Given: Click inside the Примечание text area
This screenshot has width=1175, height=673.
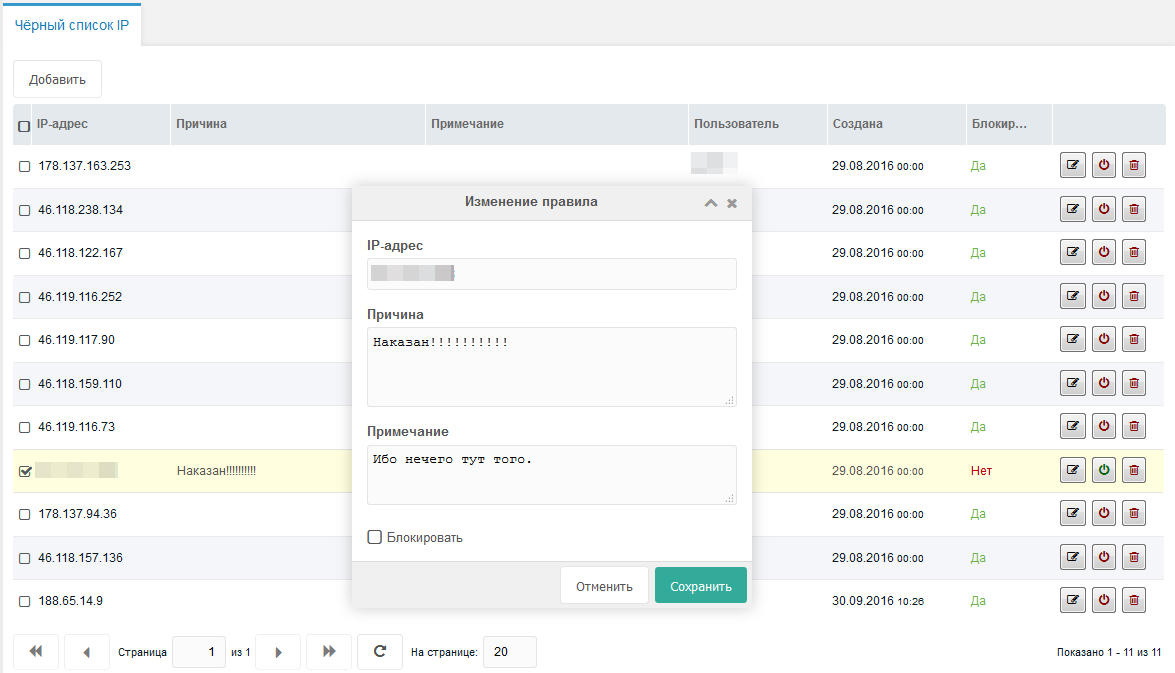Looking at the screenshot, I should pos(552,474).
